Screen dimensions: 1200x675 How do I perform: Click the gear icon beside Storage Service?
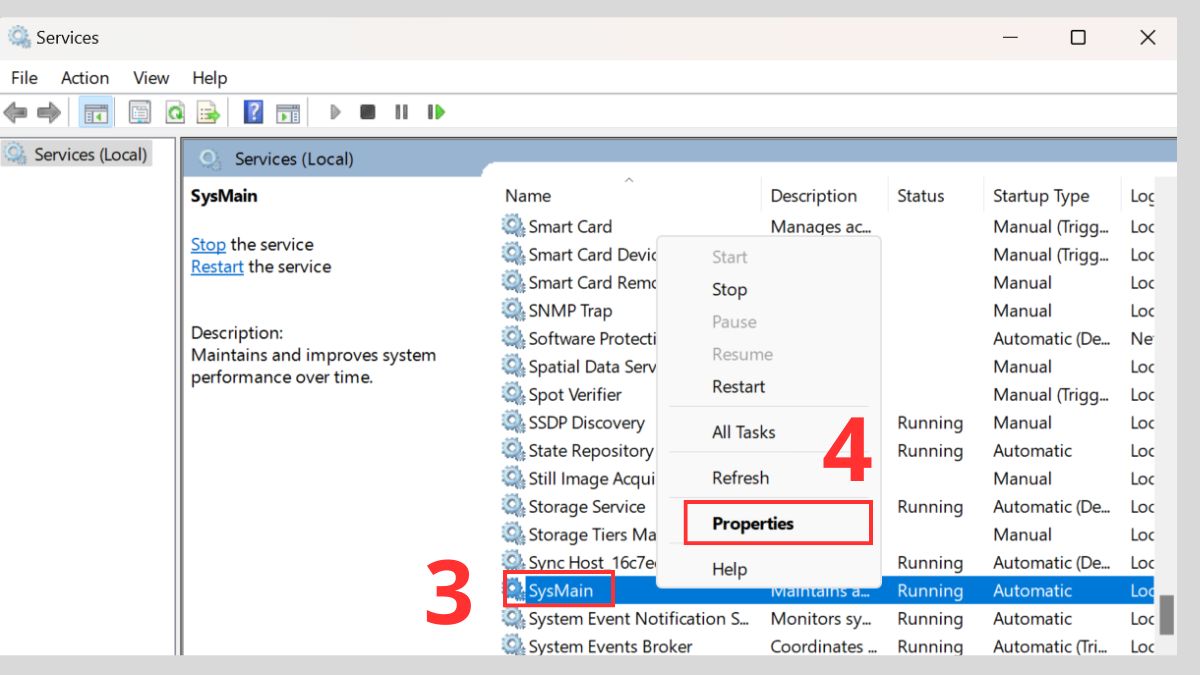pos(514,506)
